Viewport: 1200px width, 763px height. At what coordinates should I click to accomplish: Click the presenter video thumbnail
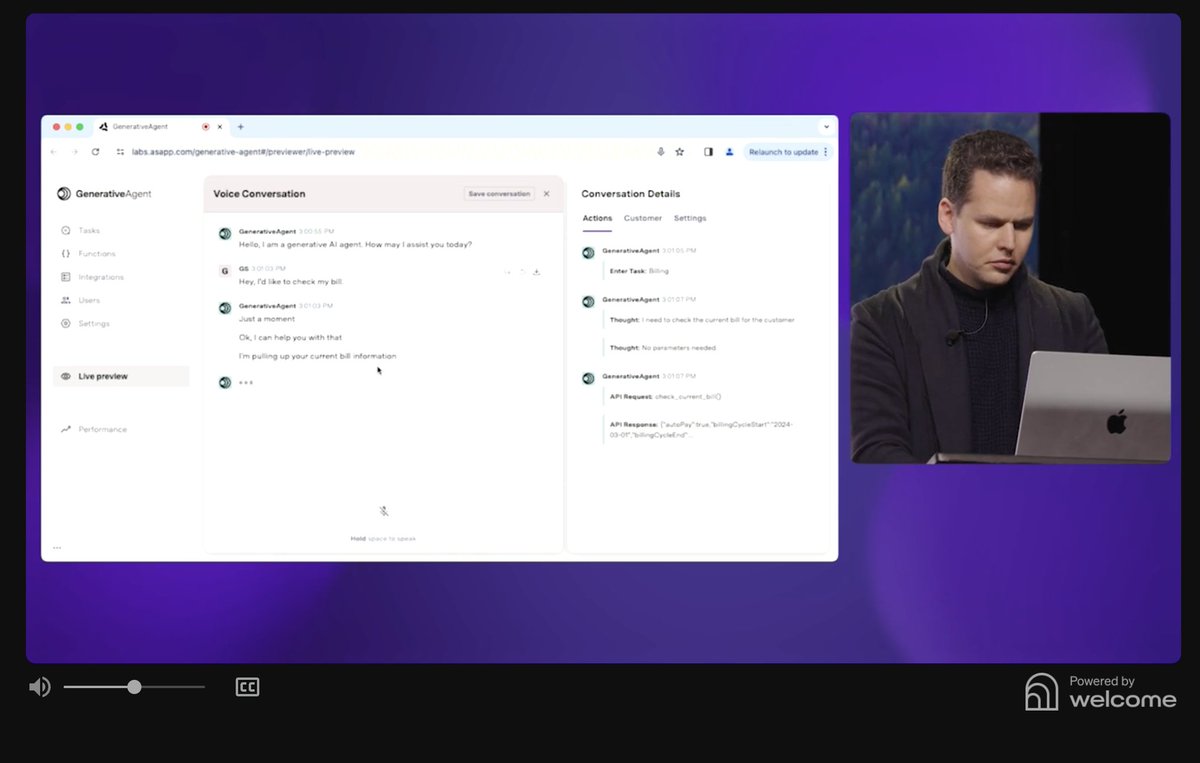1010,288
